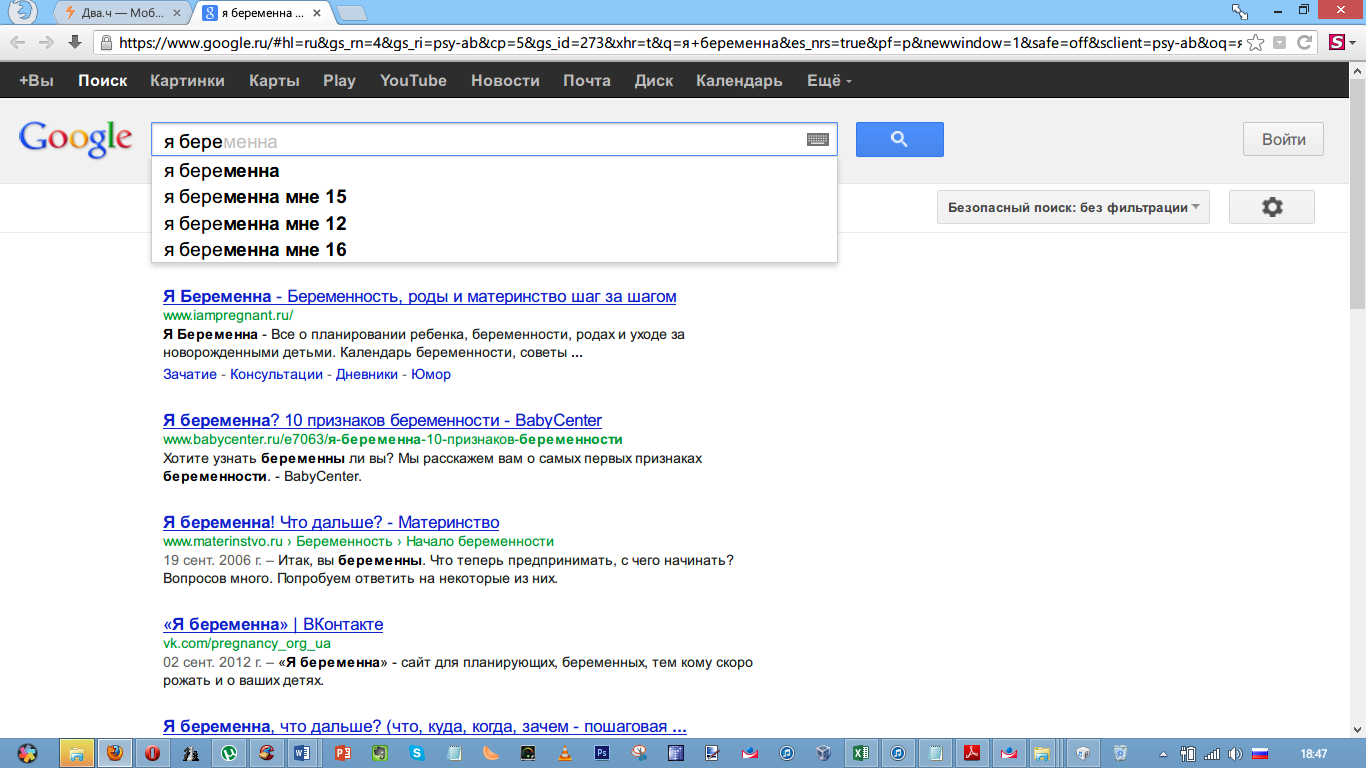The image size is (1366, 768).
Task: Click the blue search magnifier button
Action: [x=899, y=140]
